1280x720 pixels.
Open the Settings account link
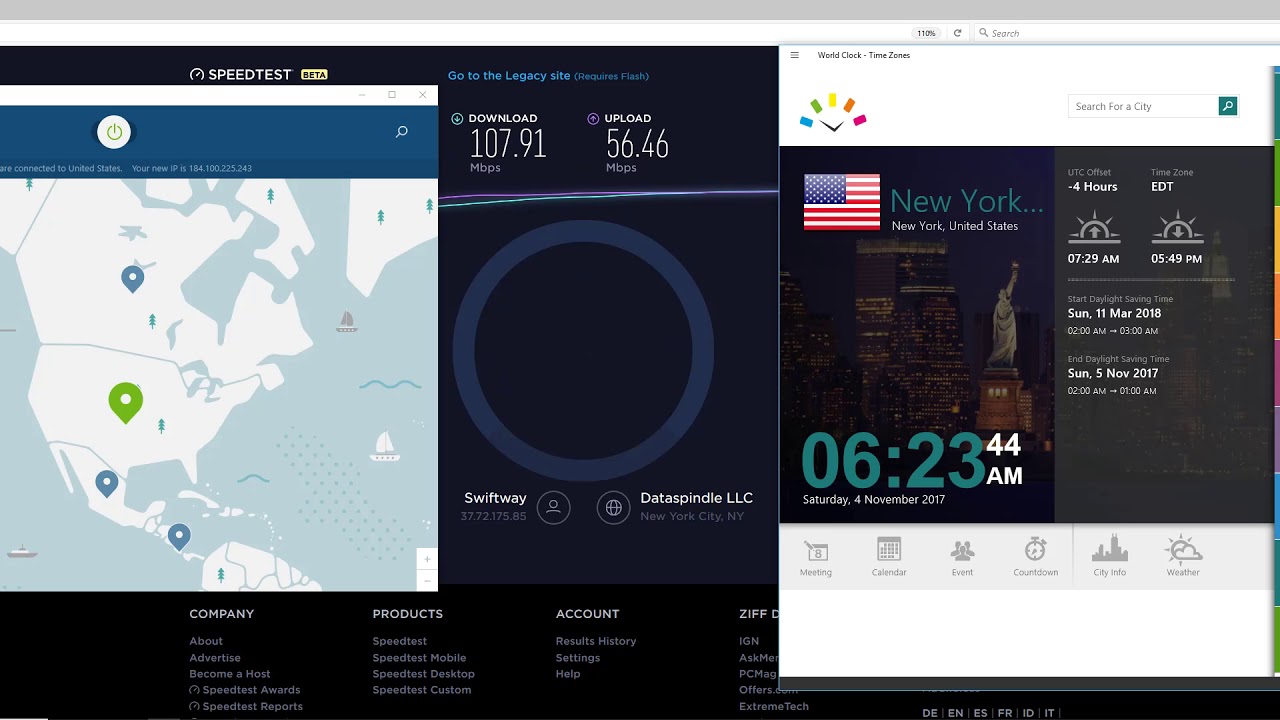coord(578,658)
